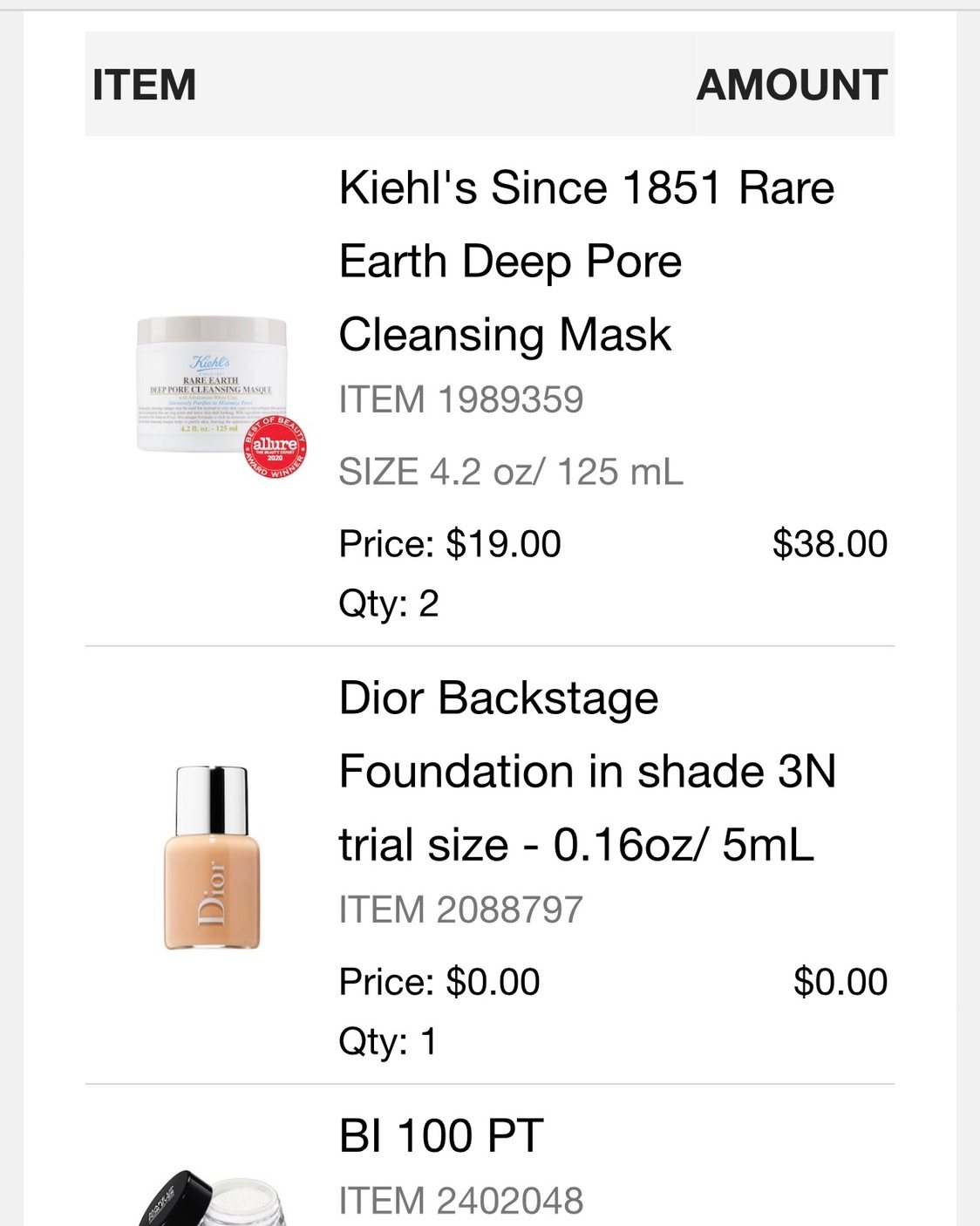Click the Qty: 2 label
This screenshot has height=1226, width=980.
389,603
